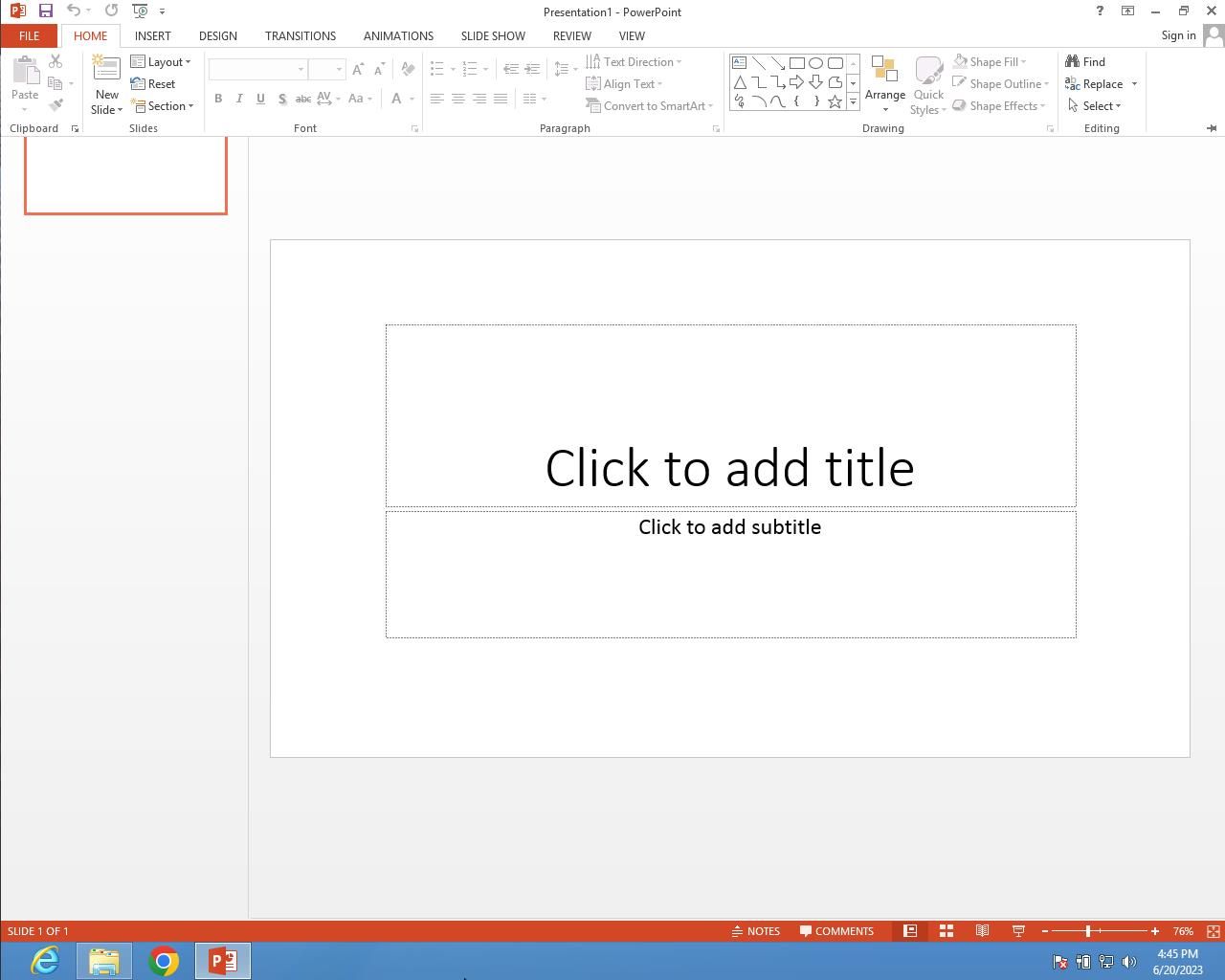Open the TRANSITIONS ribbon tab
Screen dimensions: 1225x980
click(300, 35)
